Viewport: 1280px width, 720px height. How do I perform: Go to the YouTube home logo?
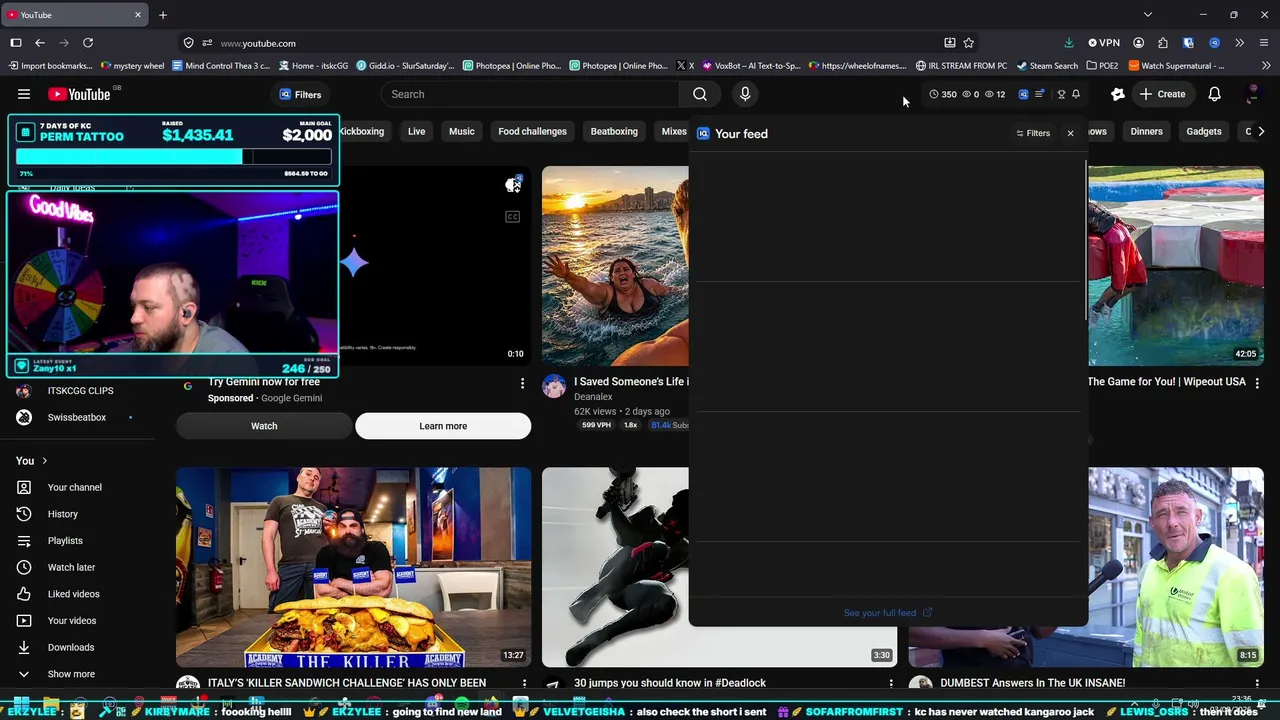79,94
